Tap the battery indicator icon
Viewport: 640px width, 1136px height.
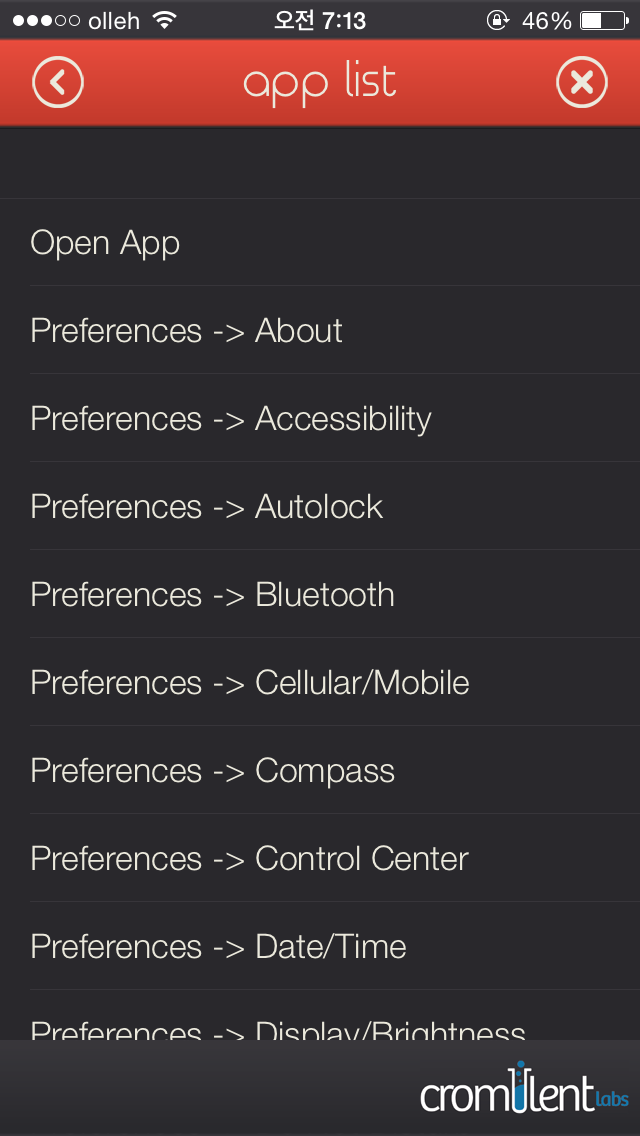pyautogui.click(x=604, y=20)
